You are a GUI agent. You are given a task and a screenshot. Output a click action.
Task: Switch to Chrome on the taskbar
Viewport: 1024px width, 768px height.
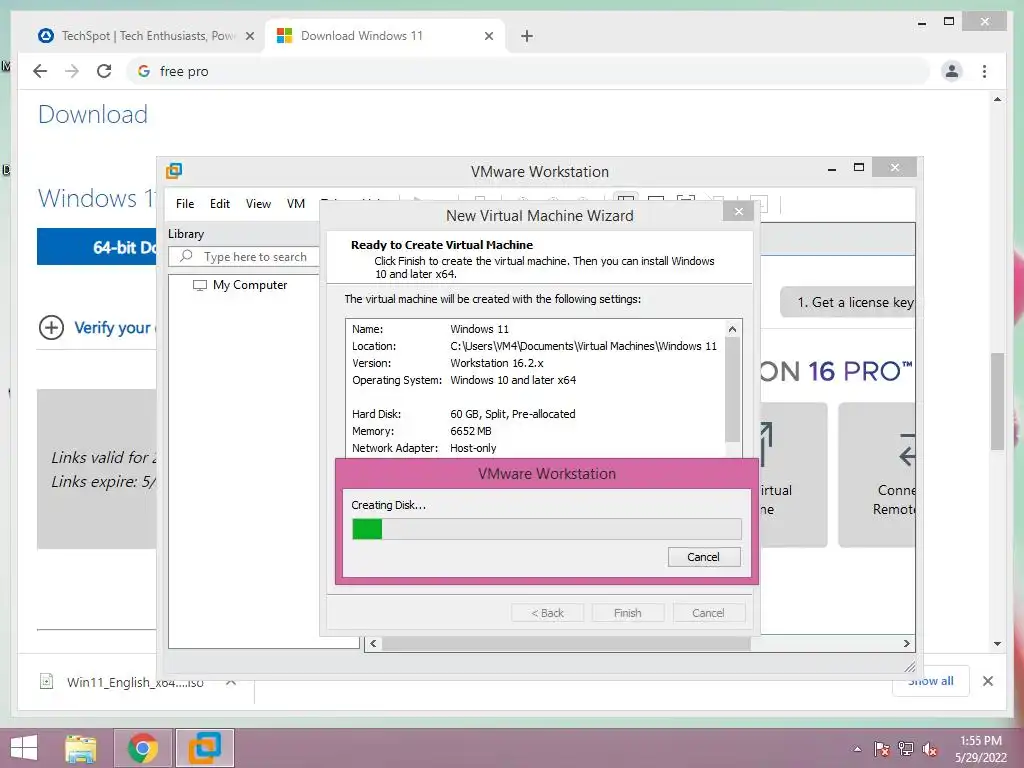(142, 748)
